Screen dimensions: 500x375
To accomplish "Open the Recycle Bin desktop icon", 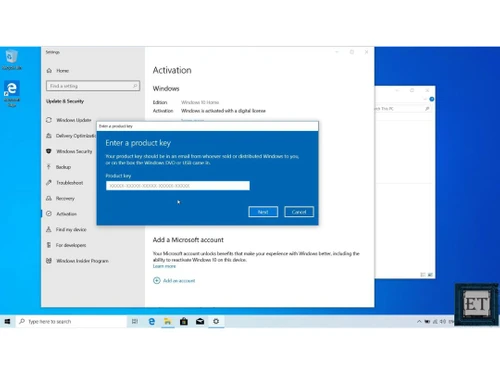I will point(12,60).
